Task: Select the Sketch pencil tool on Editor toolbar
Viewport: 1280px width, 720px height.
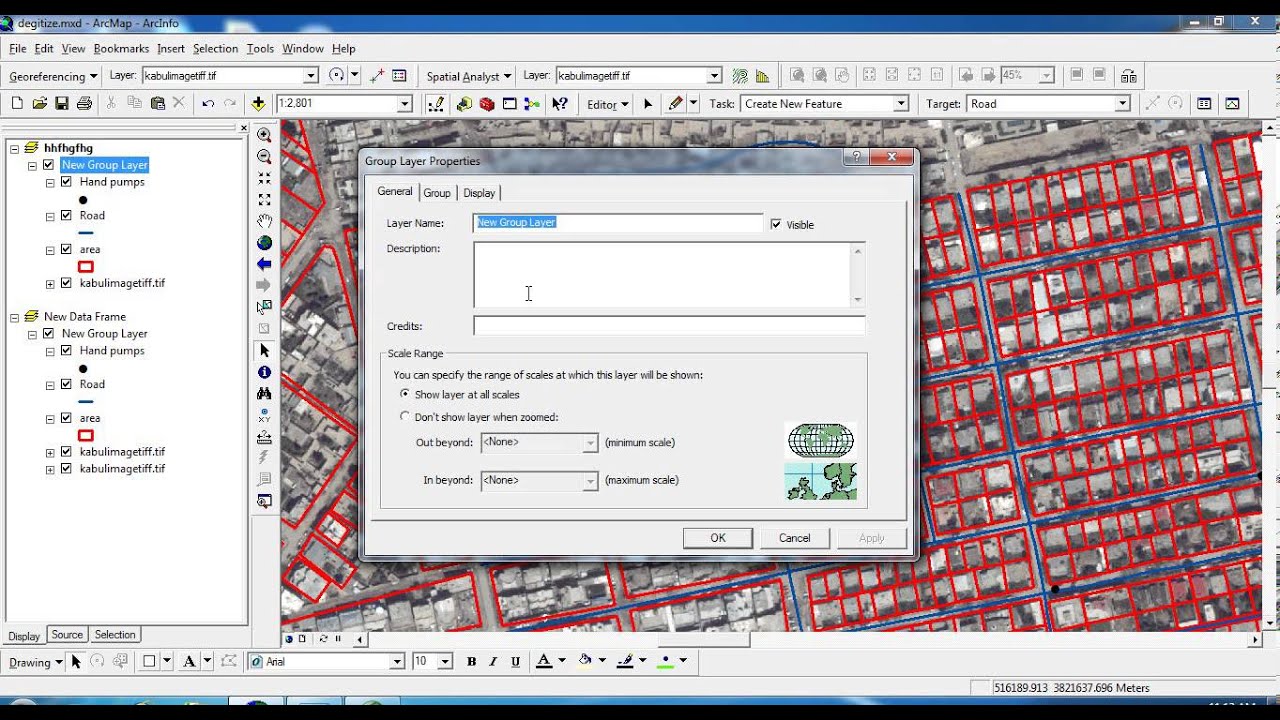Action: (x=675, y=103)
